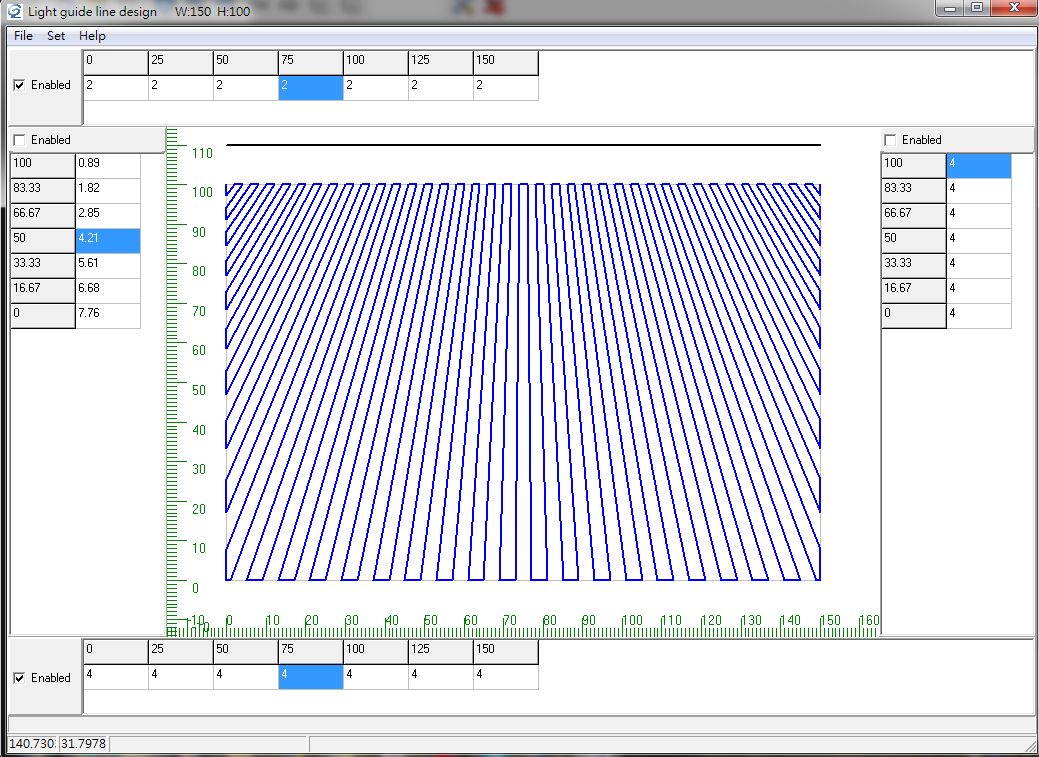Select top table value under column 0
This screenshot has width=1039, height=757.
pos(116,87)
